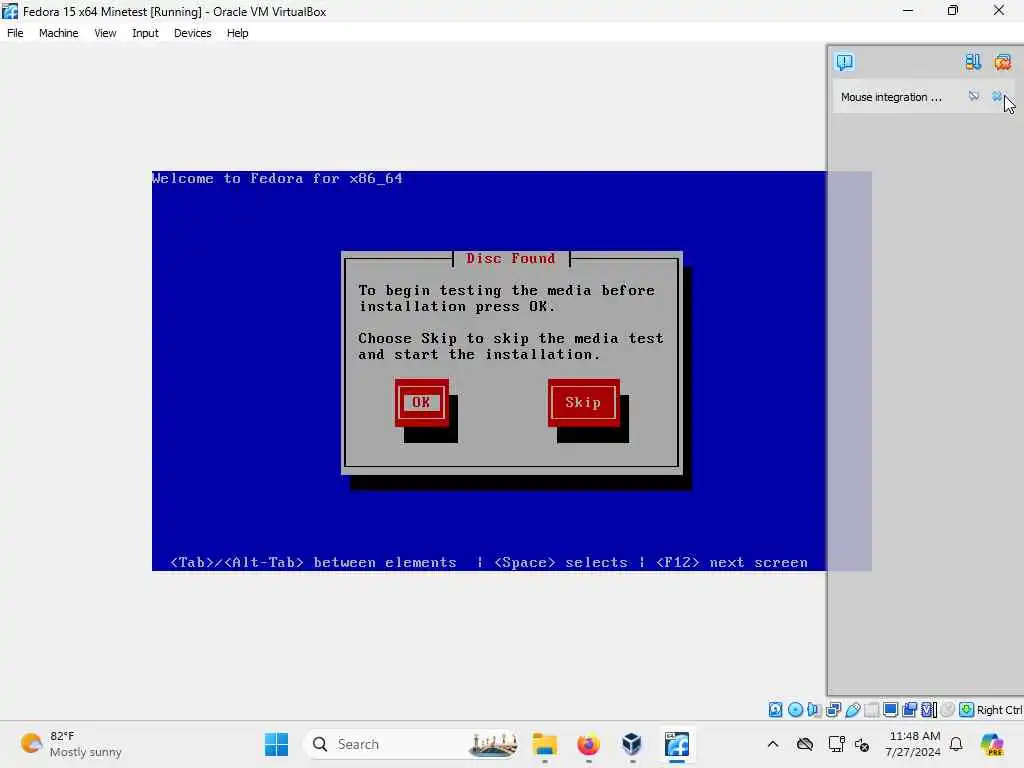1024x768 pixels.
Task: Expand the hidden system tray icons chevron
Action: pyautogui.click(x=773, y=744)
